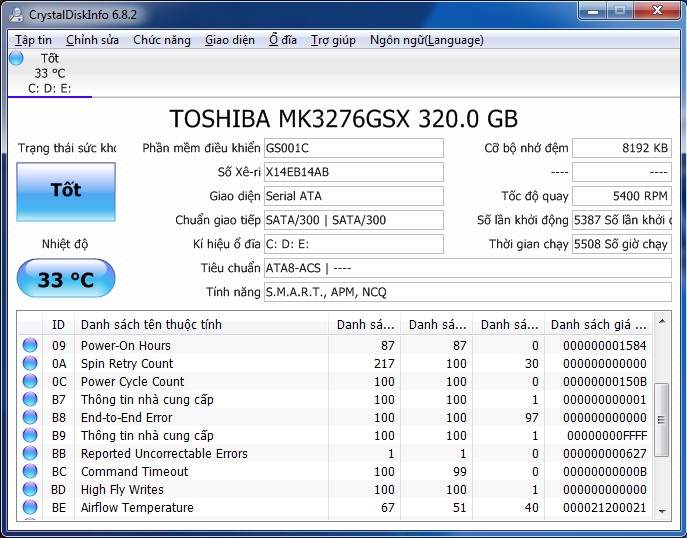Viewport: 687px width, 538px height.
Task: Select the Airflow Temperature attribute row
Action: pyautogui.click(x=335, y=507)
